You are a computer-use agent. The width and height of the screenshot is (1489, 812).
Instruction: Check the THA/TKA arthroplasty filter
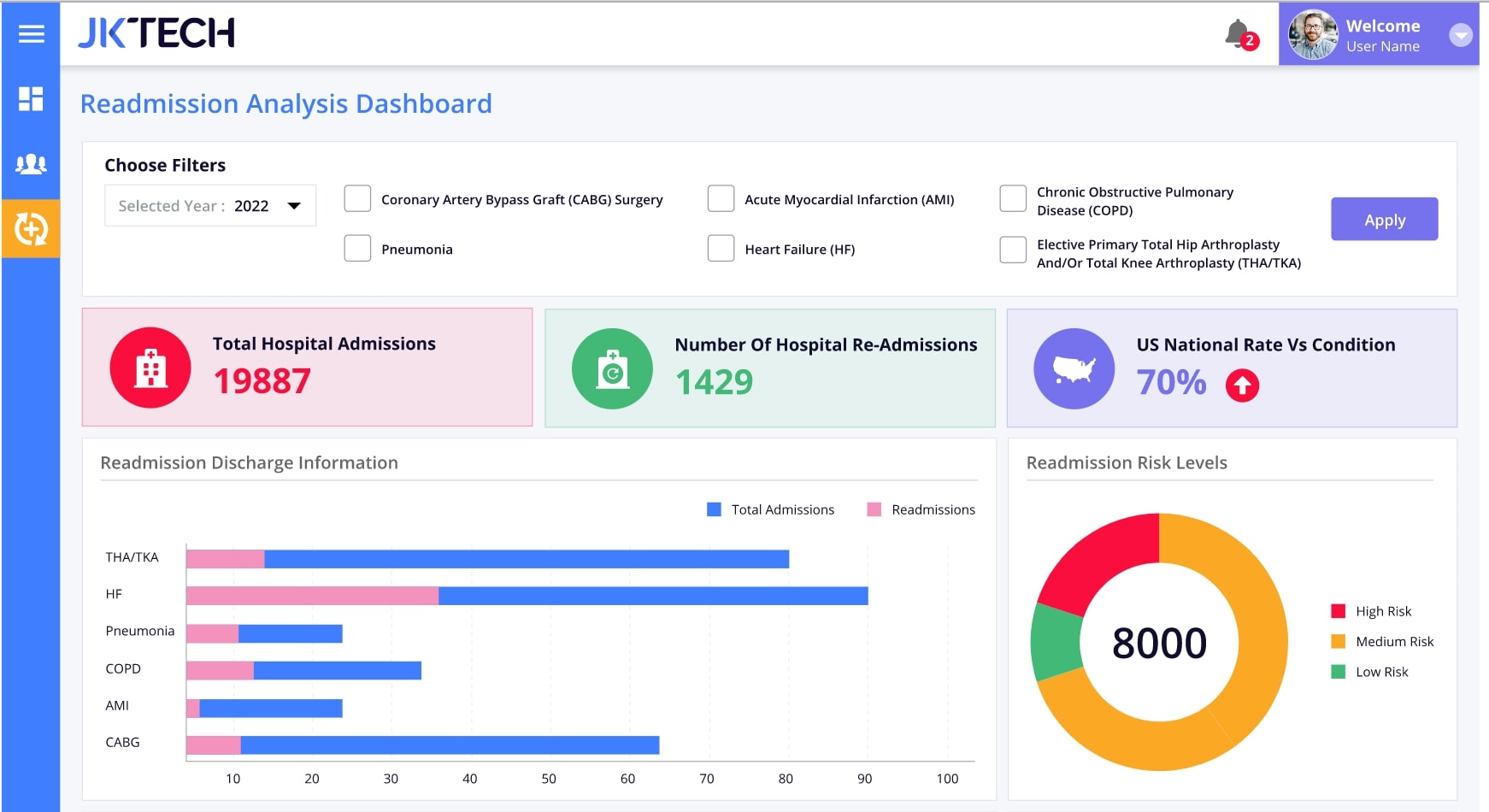coord(1013,250)
